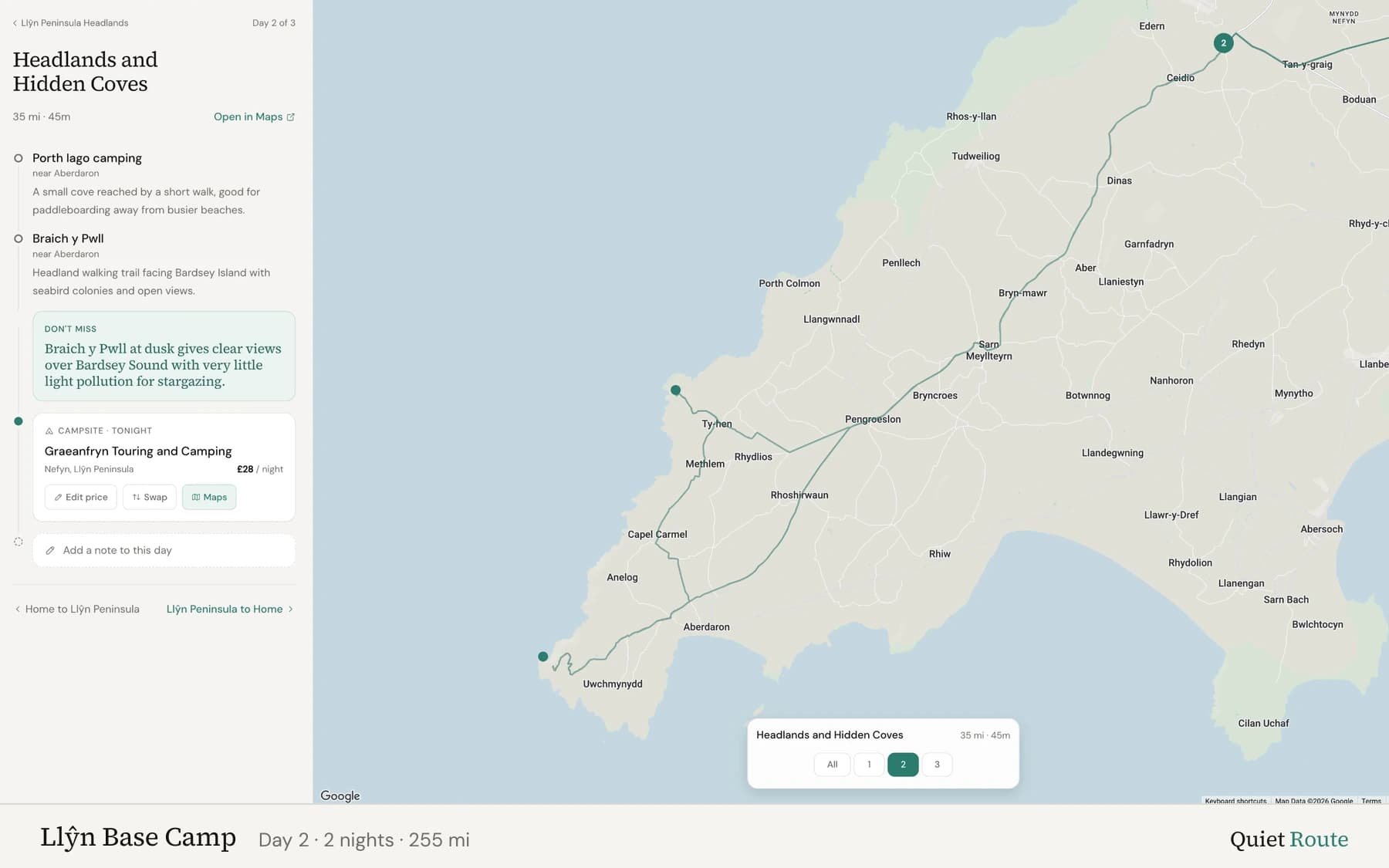Click the Headlands and Hidden Coves sidebar heading
1389x868 pixels.
click(86, 72)
